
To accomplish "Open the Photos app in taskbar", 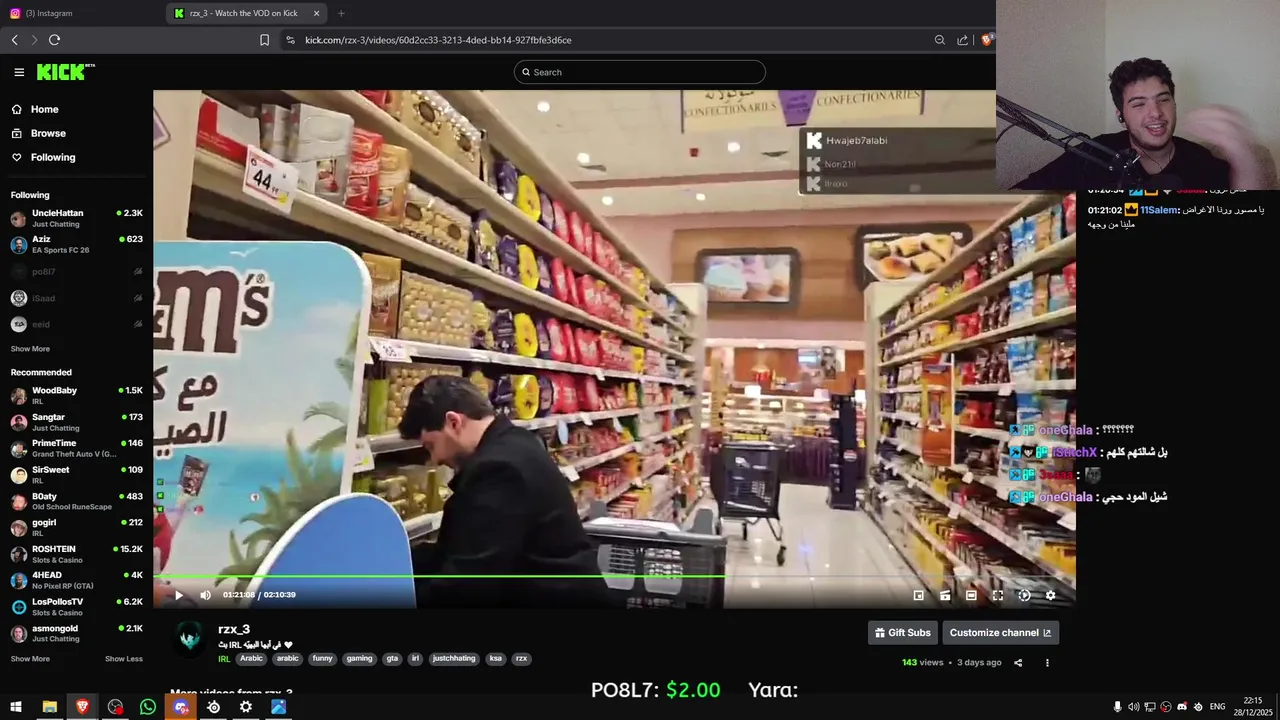I will click(x=279, y=707).
